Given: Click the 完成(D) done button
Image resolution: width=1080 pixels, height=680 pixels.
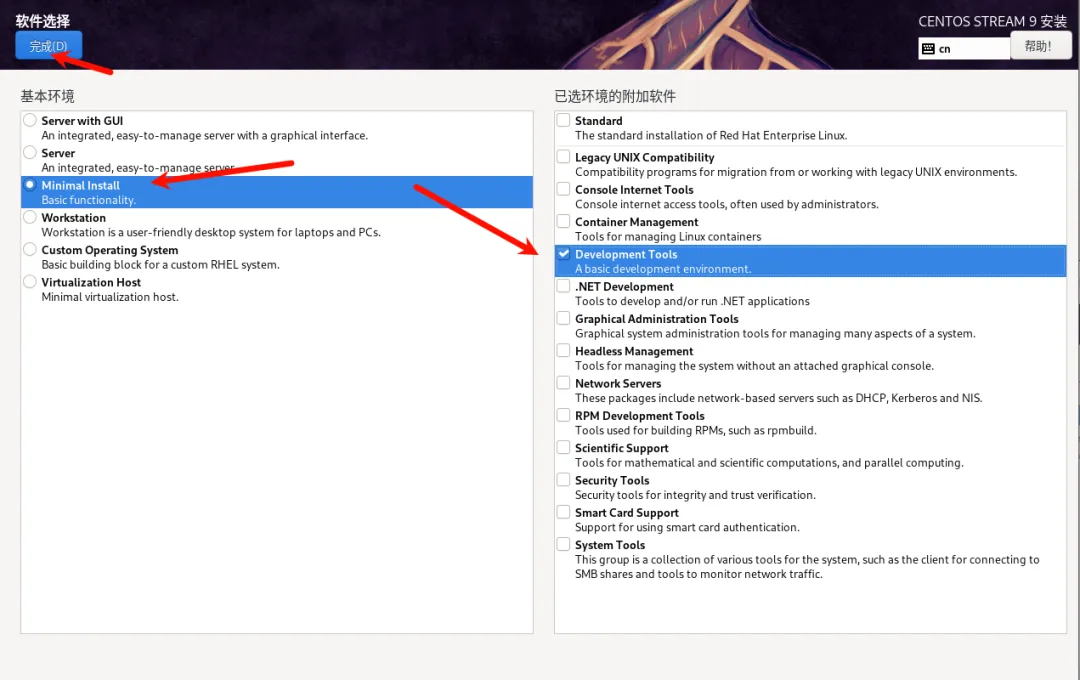Looking at the screenshot, I should pyautogui.click(x=48, y=45).
